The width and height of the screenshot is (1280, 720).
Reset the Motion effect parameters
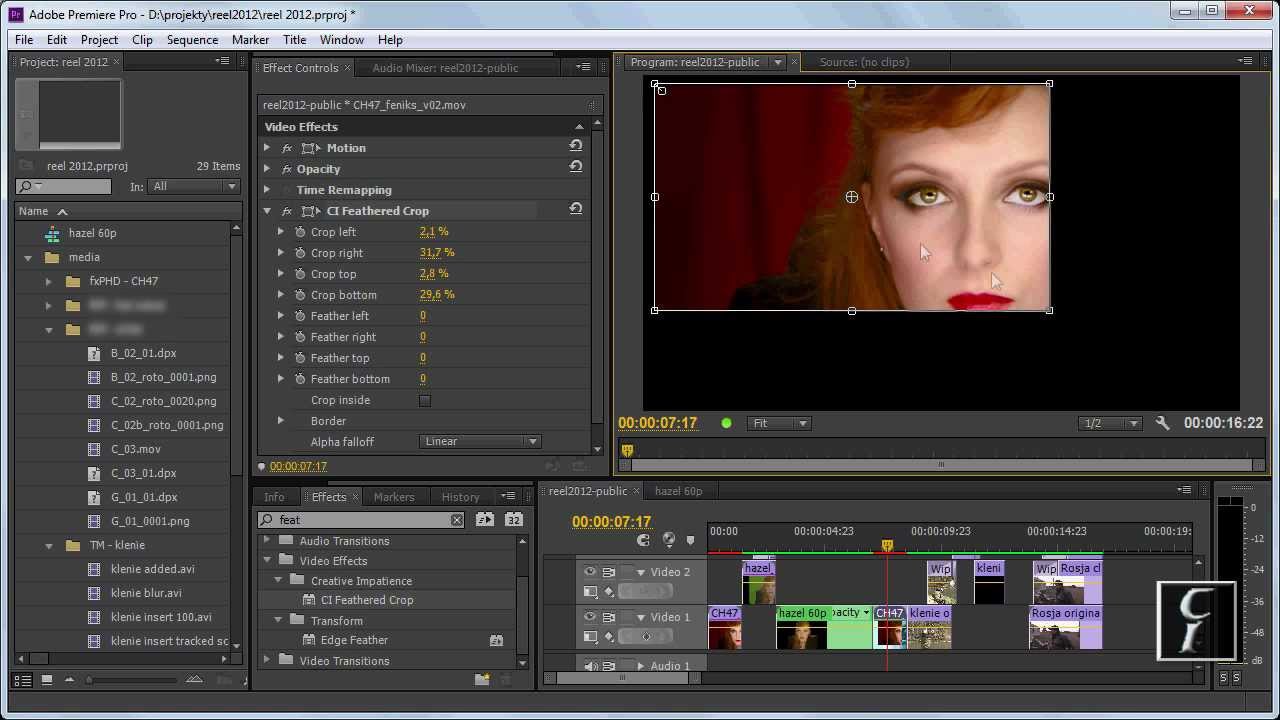point(576,146)
